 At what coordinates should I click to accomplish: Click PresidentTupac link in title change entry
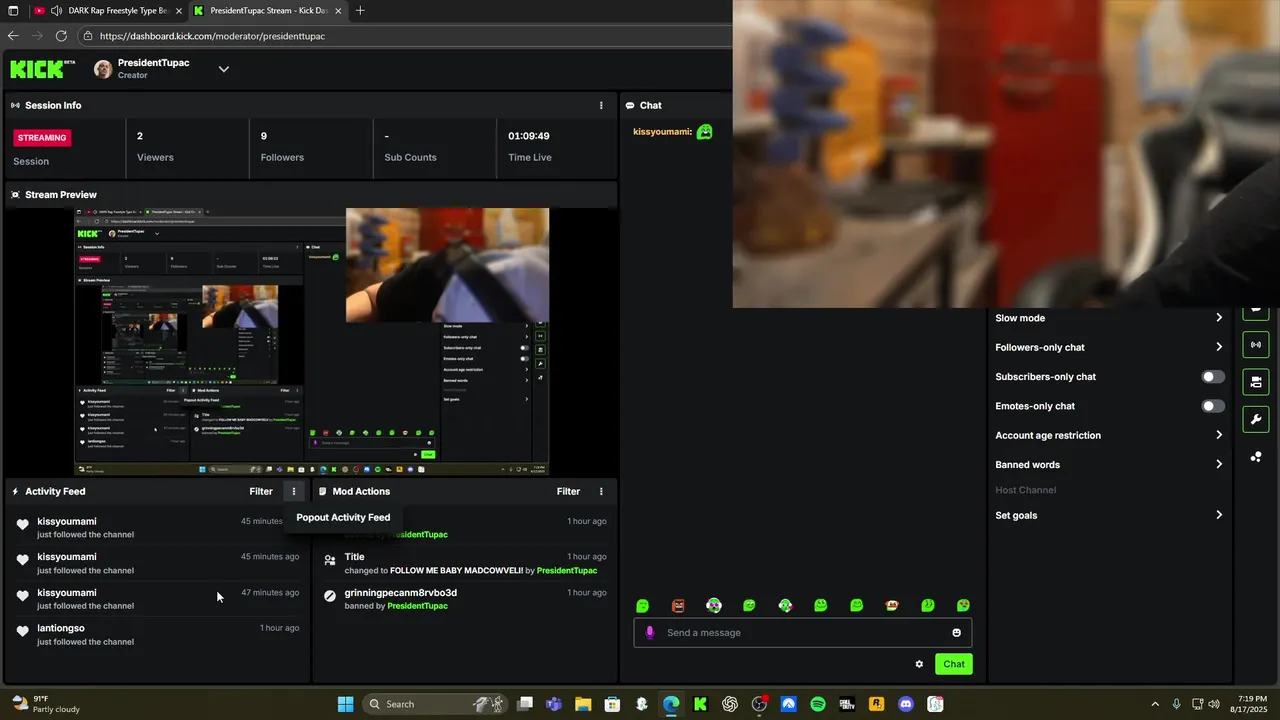(x=567, y=571)
